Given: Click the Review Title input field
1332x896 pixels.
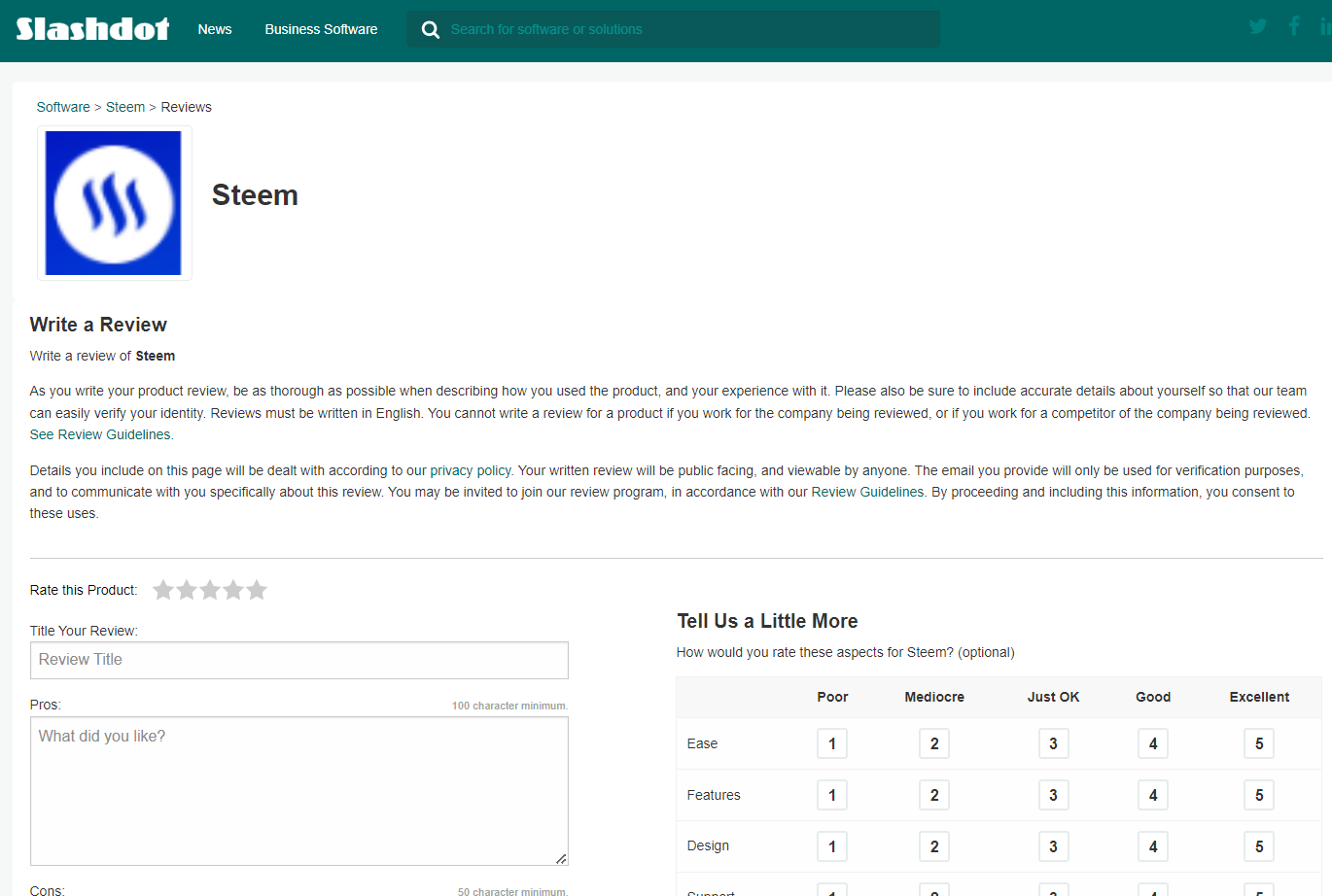Looking at the screenshot, I should 299,660.
